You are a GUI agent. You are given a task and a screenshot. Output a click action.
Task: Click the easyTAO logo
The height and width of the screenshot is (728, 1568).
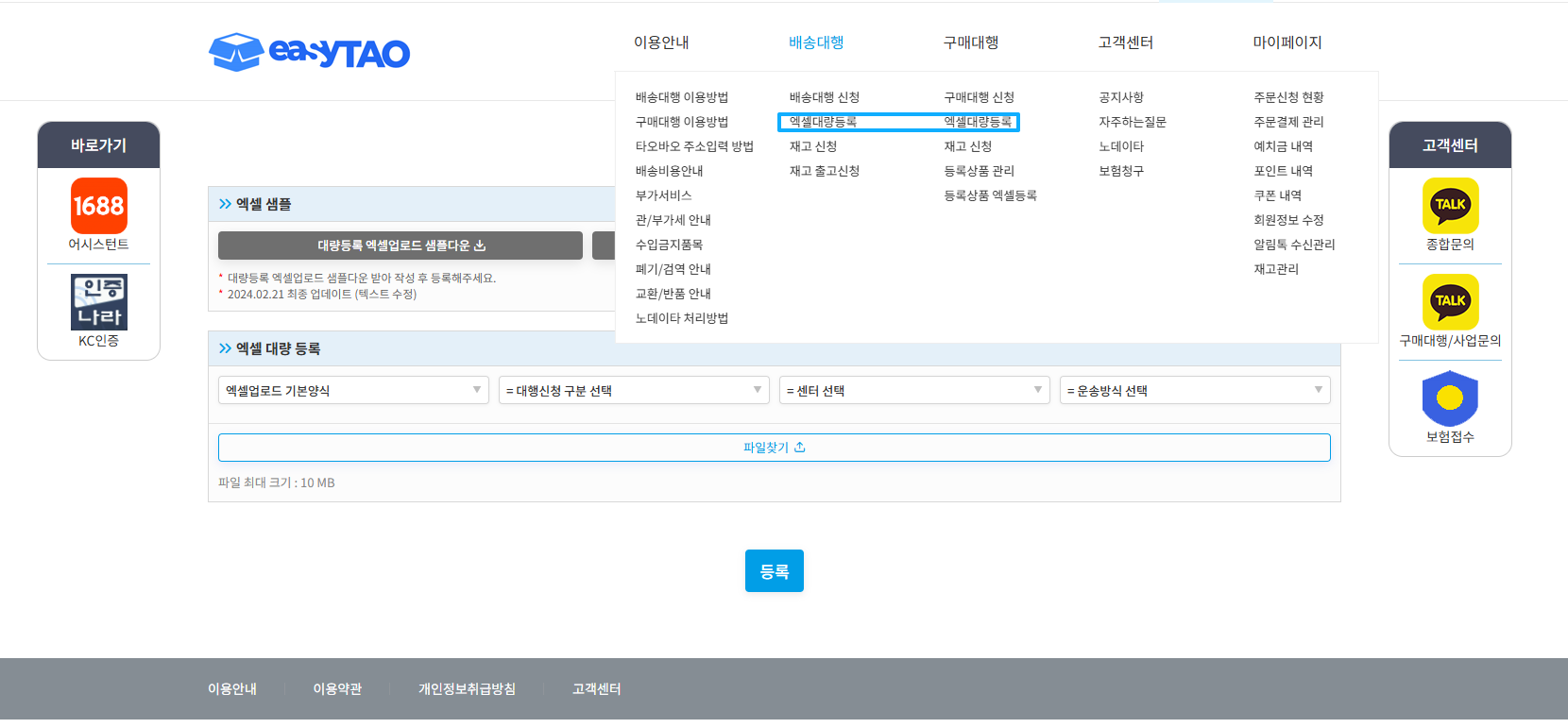pos(309,52)
